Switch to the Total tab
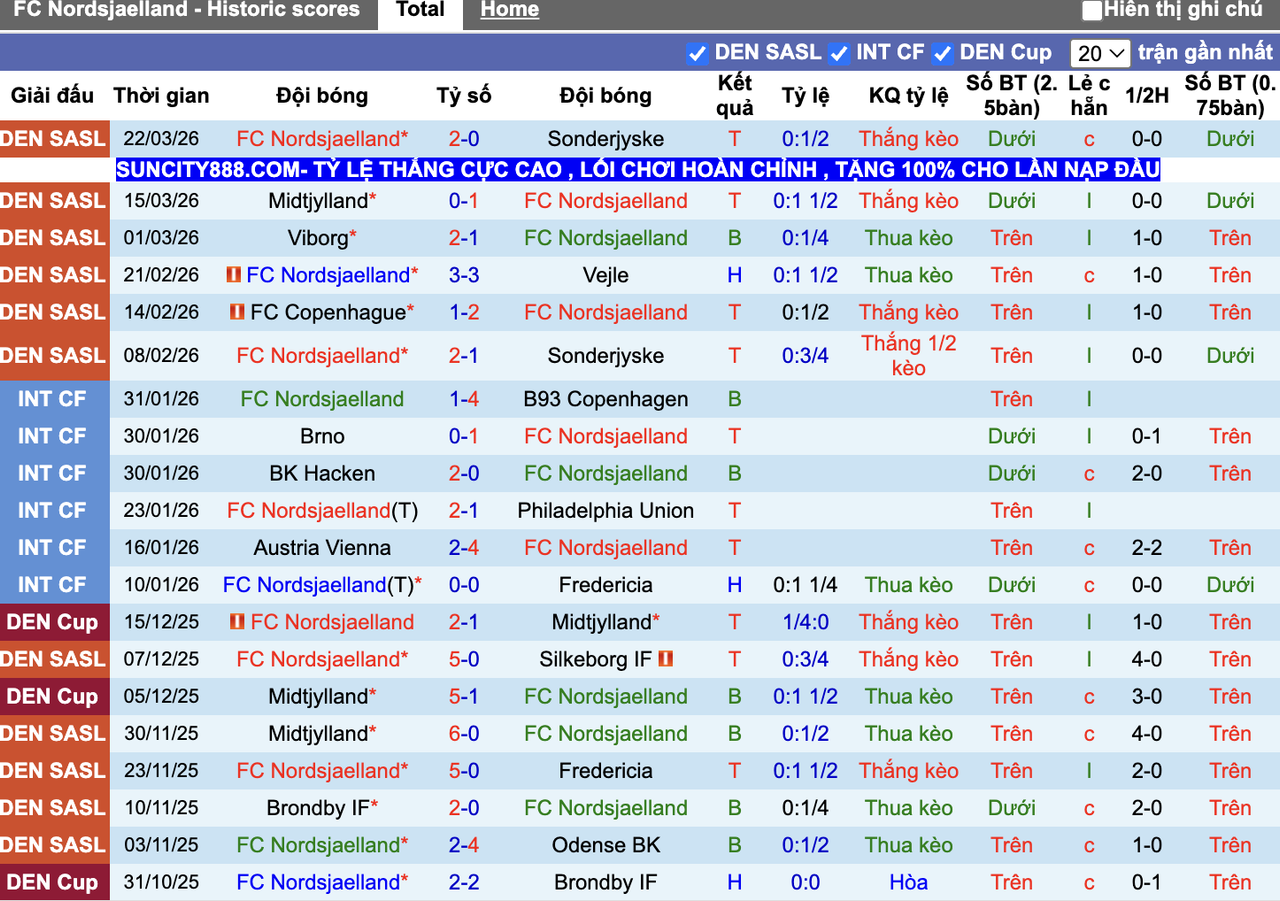The width and height of the screenshot is (1280, 901). point(420,10)
